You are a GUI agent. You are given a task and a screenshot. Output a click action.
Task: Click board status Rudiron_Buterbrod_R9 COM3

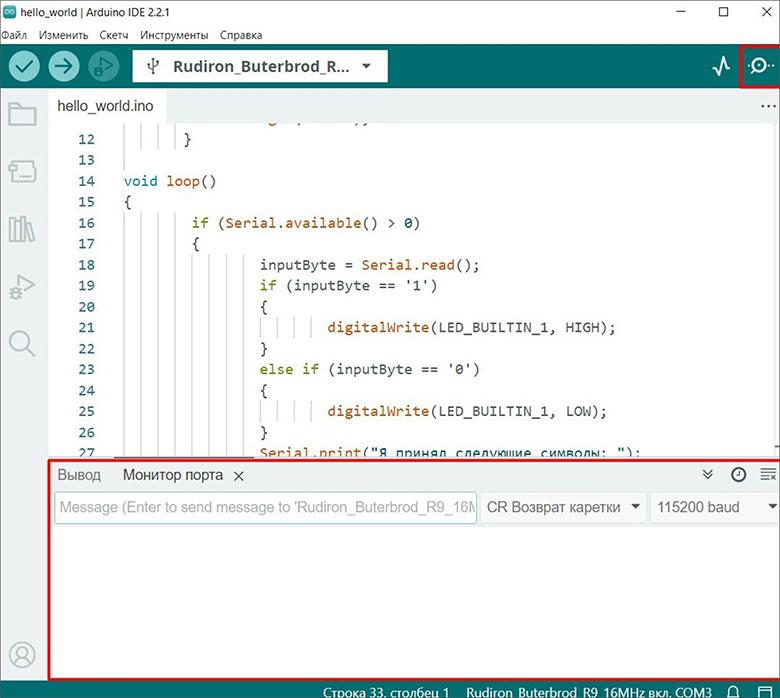589,692
